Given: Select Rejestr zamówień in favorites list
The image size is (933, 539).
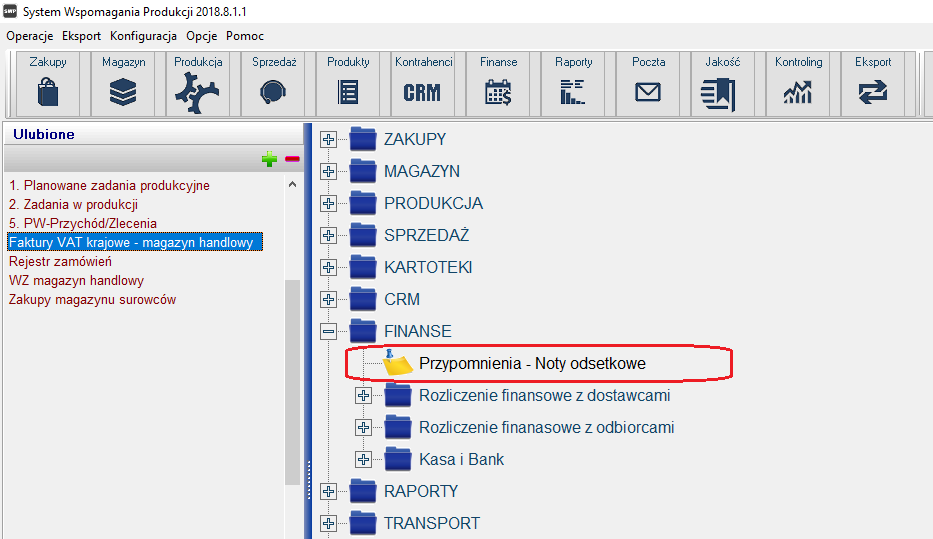Looking at the screenshot, I should click(60, 262).
